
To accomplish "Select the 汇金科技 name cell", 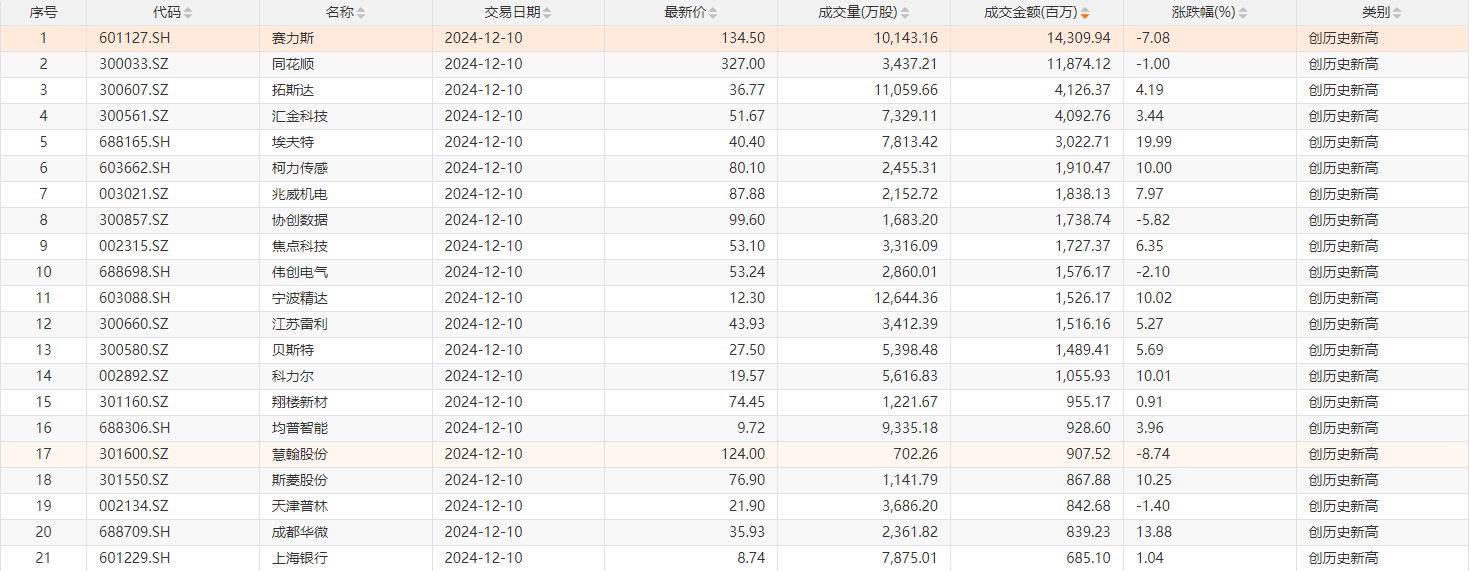I will [x=299, y=116].
